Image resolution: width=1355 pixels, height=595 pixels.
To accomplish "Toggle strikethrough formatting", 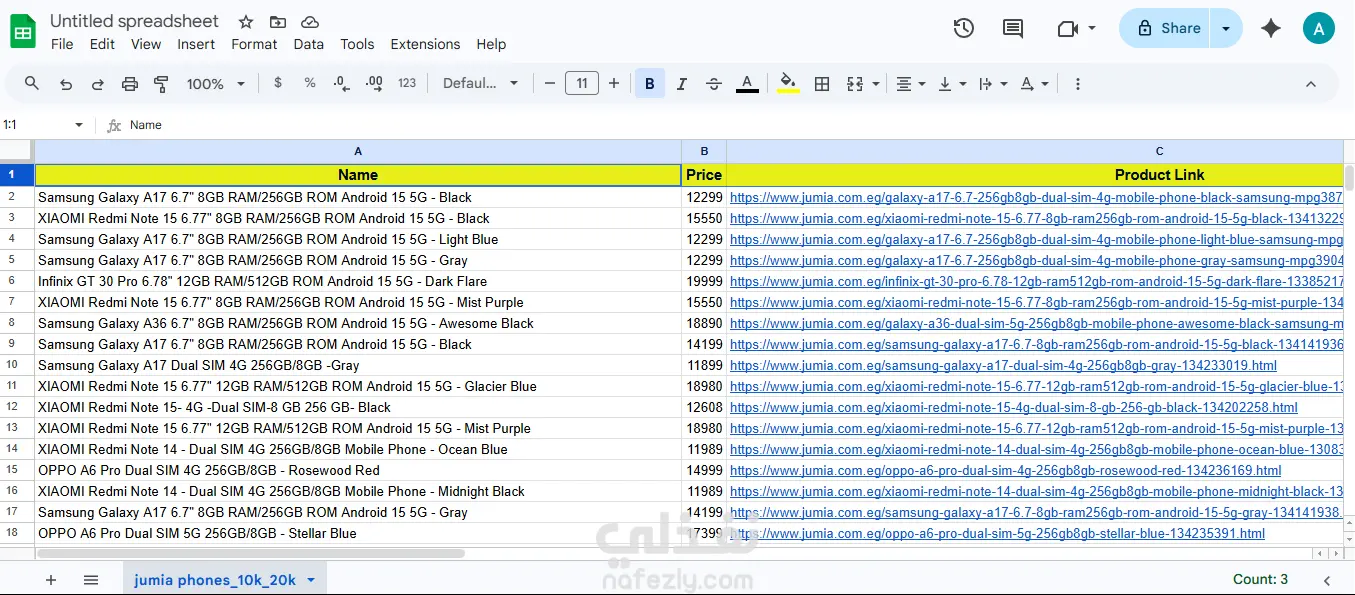I will point(714,84).
